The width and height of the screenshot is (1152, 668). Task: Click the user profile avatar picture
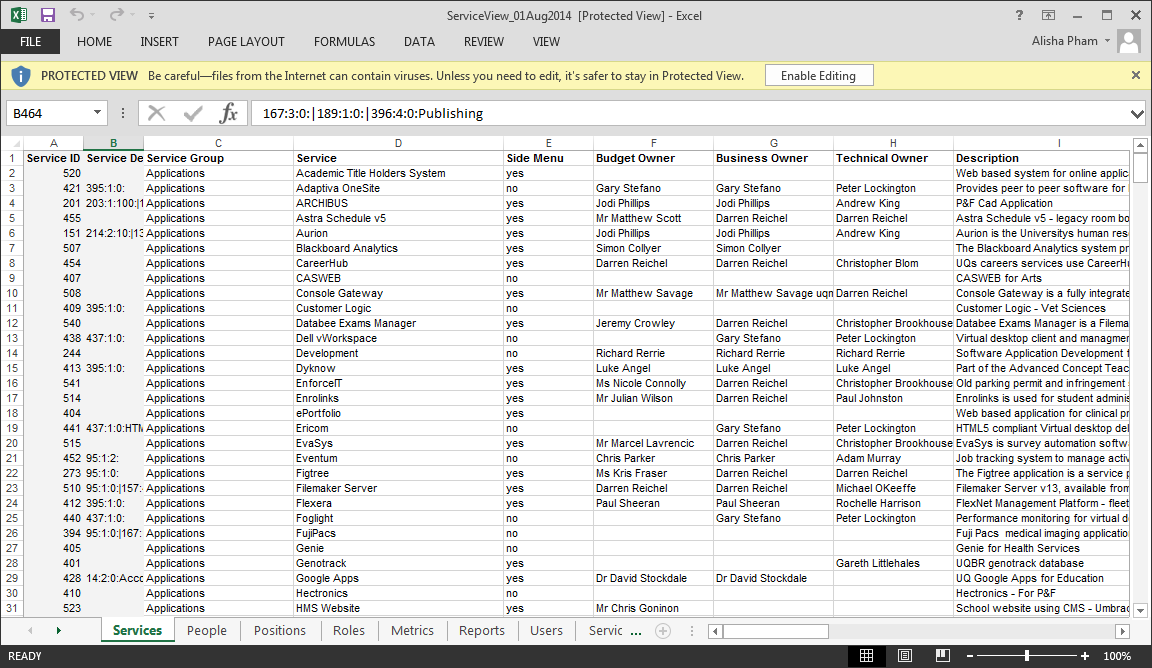tap(1129, 41)
